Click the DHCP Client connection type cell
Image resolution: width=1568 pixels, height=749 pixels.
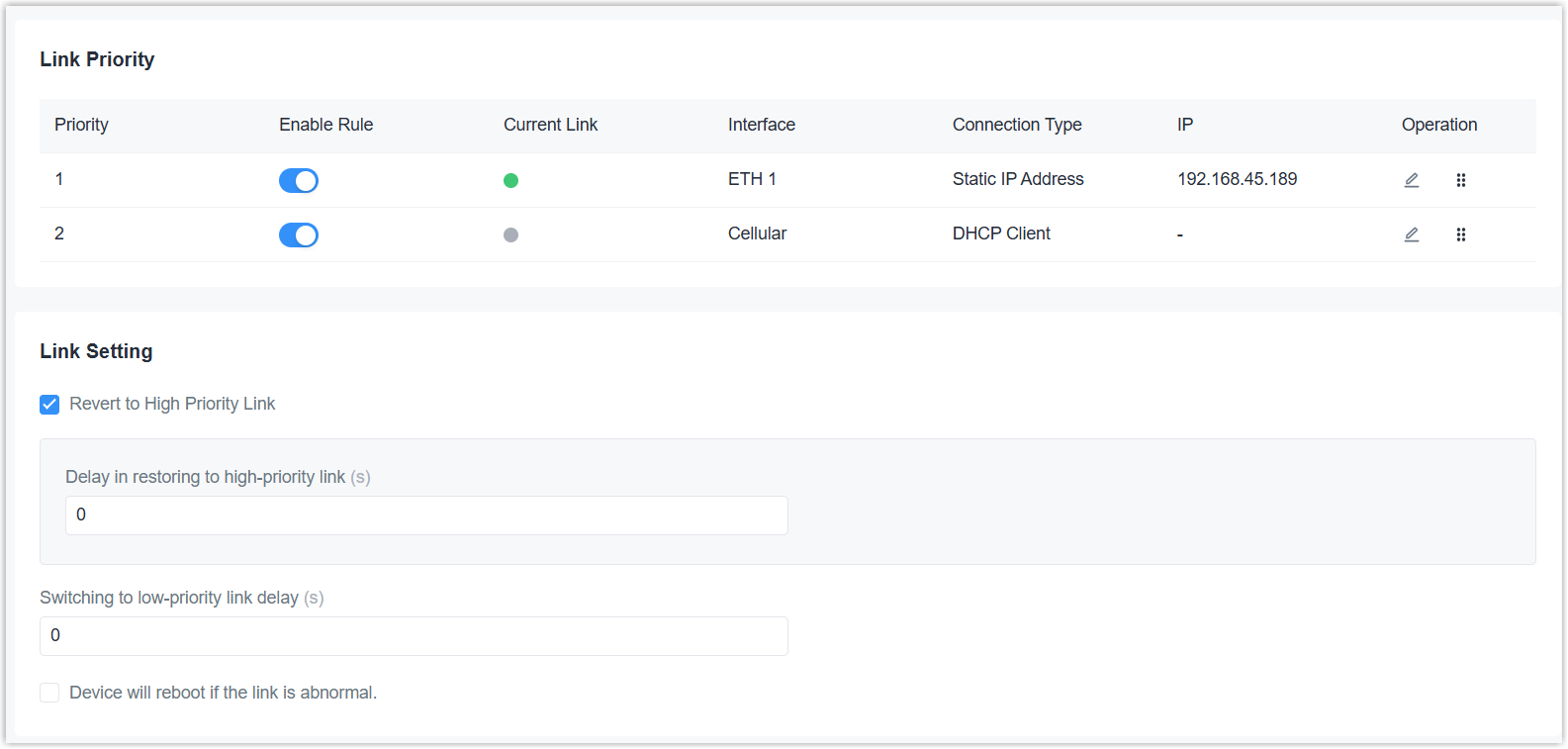pos(1001,234)
